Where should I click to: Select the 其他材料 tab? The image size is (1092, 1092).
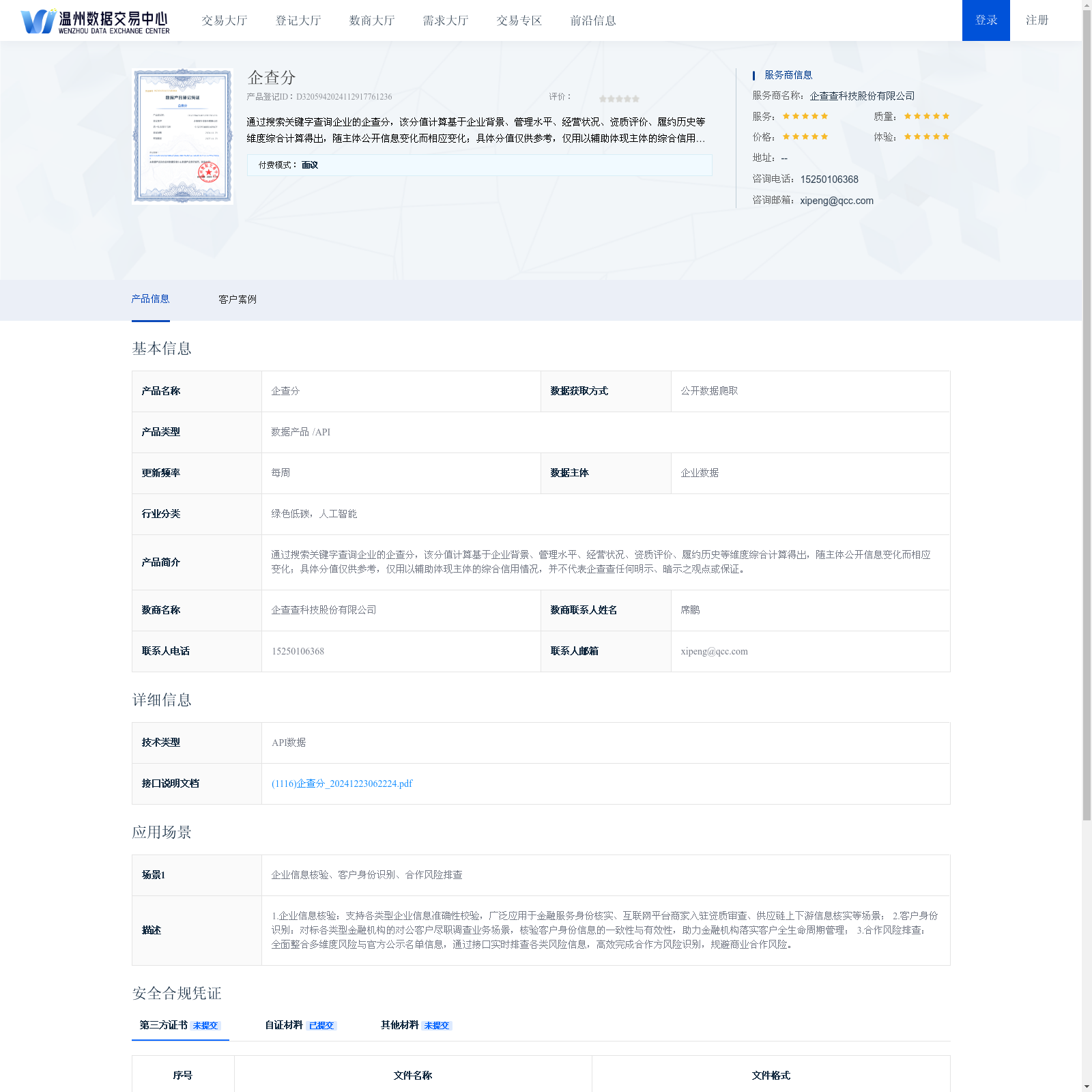(416, 1025)
